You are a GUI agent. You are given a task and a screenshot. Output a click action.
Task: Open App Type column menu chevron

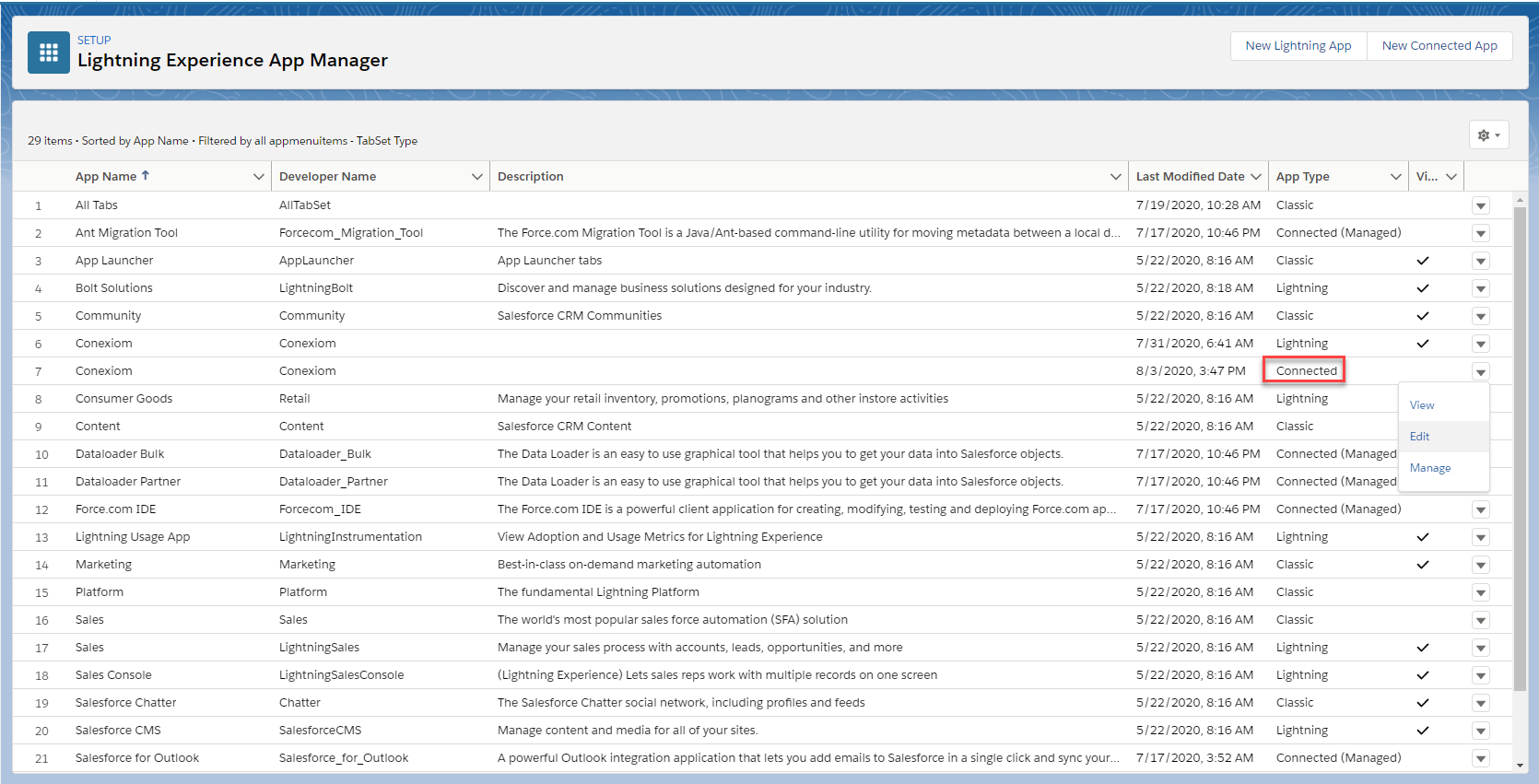1395,177
